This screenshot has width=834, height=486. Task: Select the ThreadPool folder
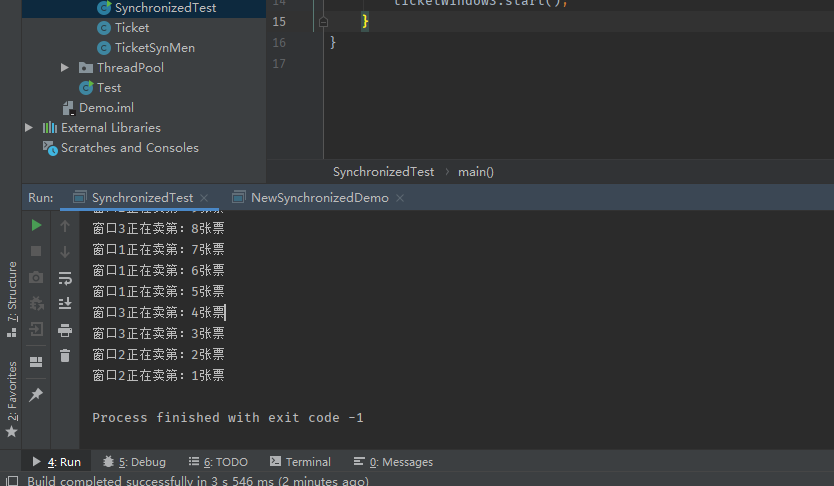click(130, 68)
